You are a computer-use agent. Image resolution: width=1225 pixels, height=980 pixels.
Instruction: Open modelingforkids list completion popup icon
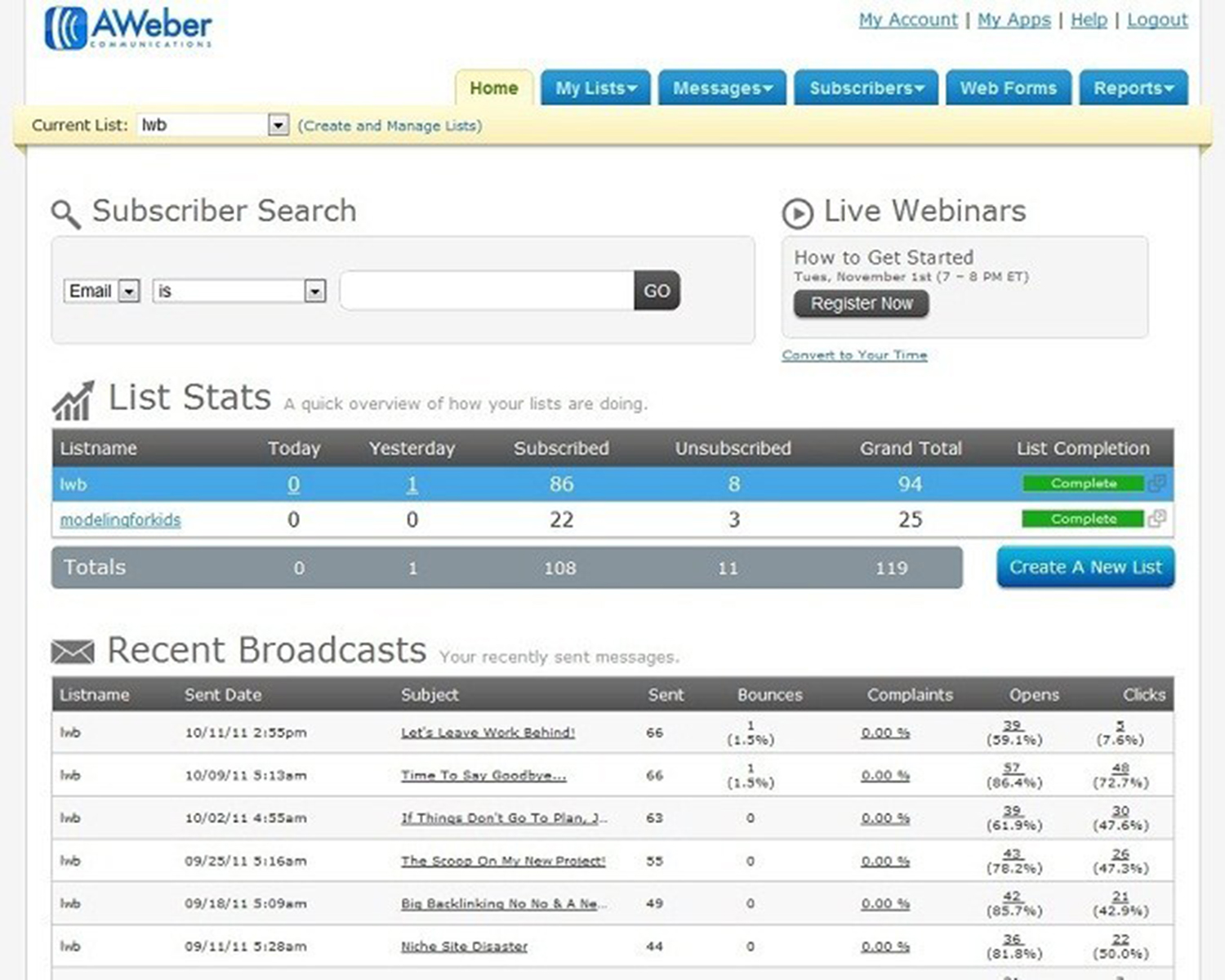(1156, 519)
